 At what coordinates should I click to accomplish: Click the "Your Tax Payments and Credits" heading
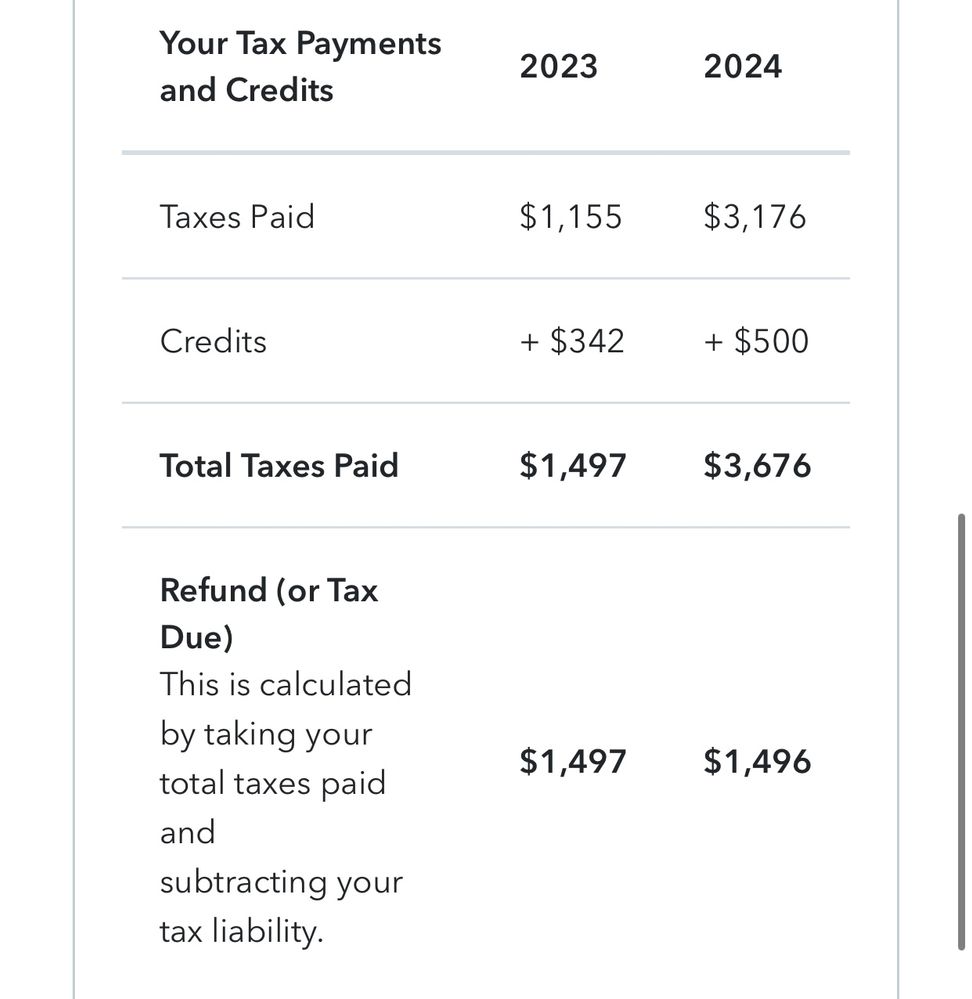point(300,67)
